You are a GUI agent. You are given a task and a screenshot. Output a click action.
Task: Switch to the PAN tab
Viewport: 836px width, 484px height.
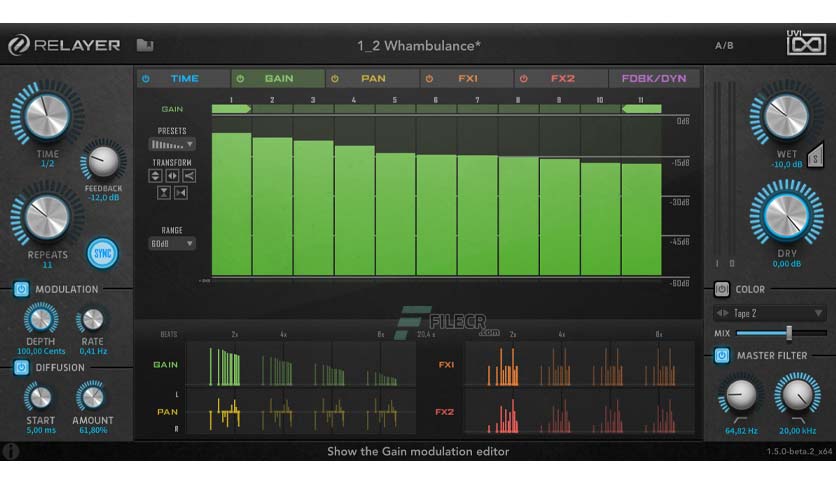click(373, 78)
